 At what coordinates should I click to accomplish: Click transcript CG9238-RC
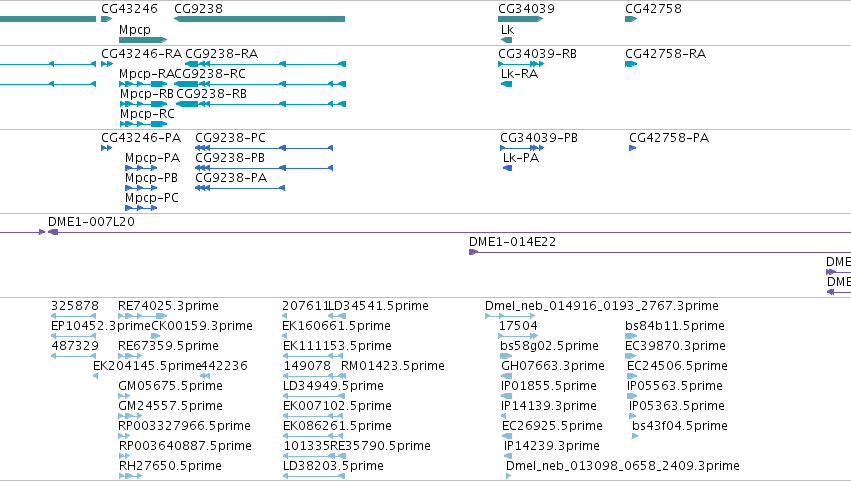coord(210,74)
